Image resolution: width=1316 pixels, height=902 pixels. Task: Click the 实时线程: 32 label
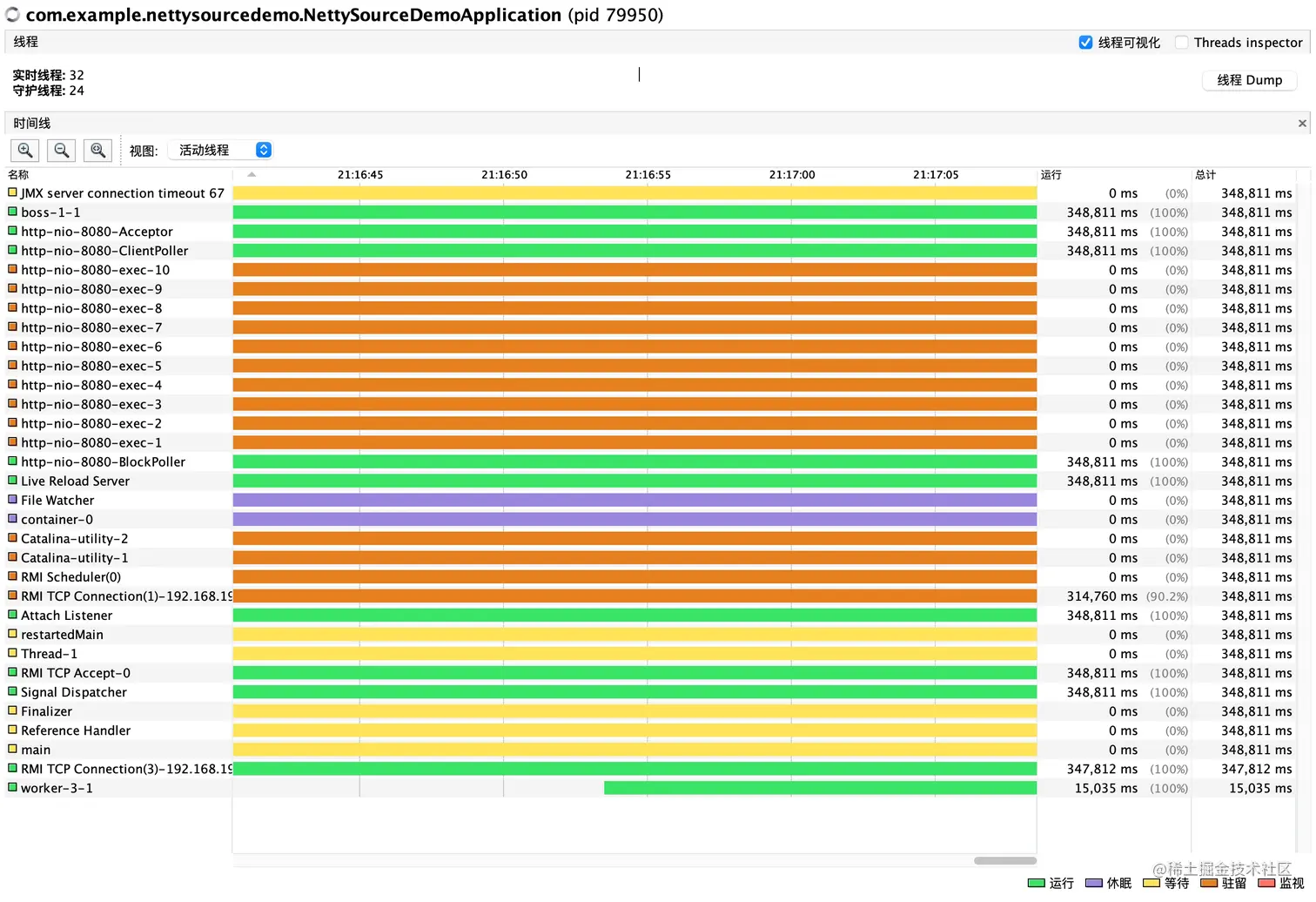[x=48, y=75]
